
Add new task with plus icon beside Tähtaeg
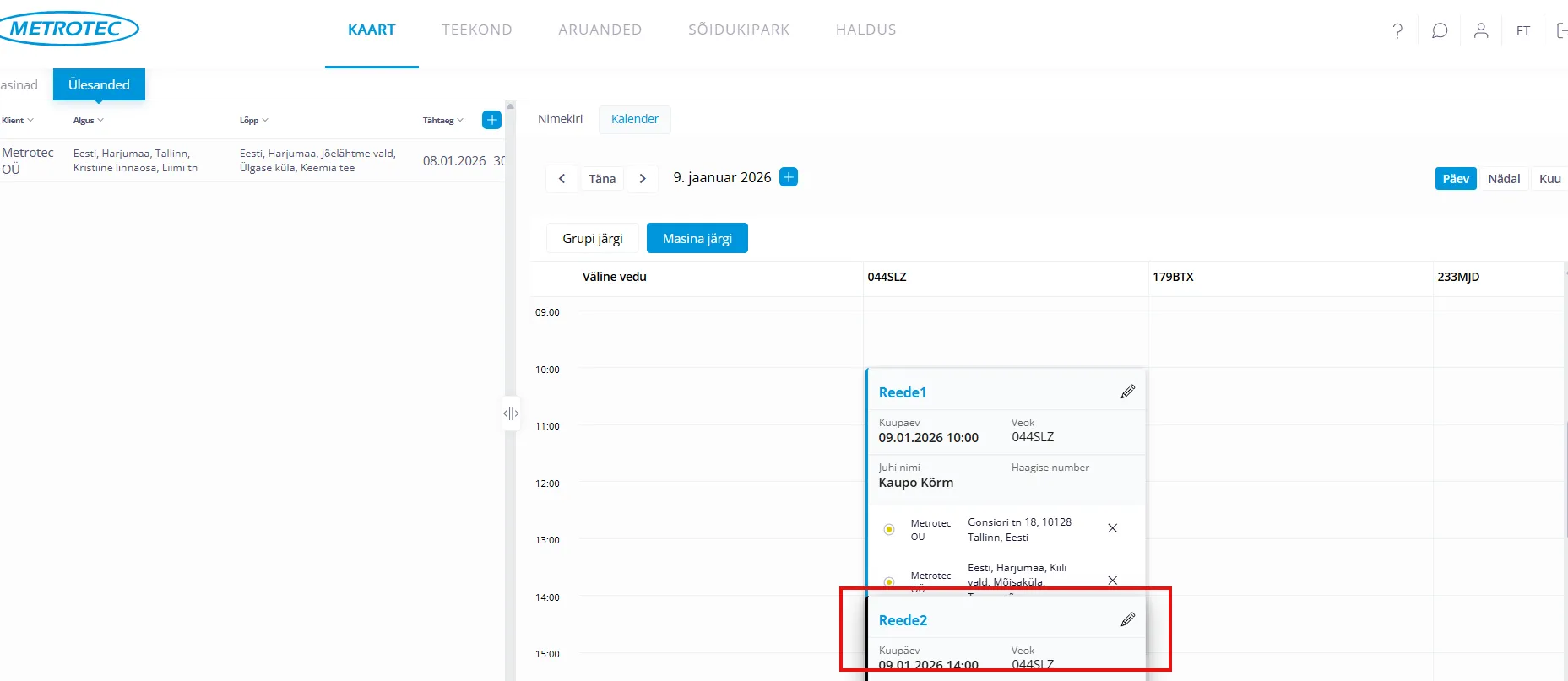(x=491, y=120)
